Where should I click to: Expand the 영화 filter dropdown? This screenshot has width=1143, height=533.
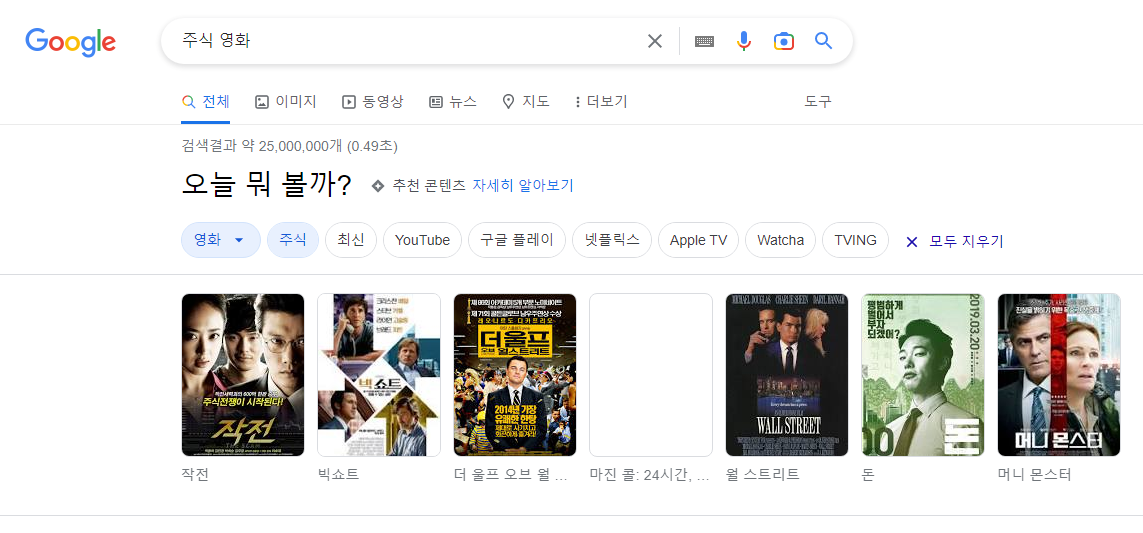click(220, 240)
